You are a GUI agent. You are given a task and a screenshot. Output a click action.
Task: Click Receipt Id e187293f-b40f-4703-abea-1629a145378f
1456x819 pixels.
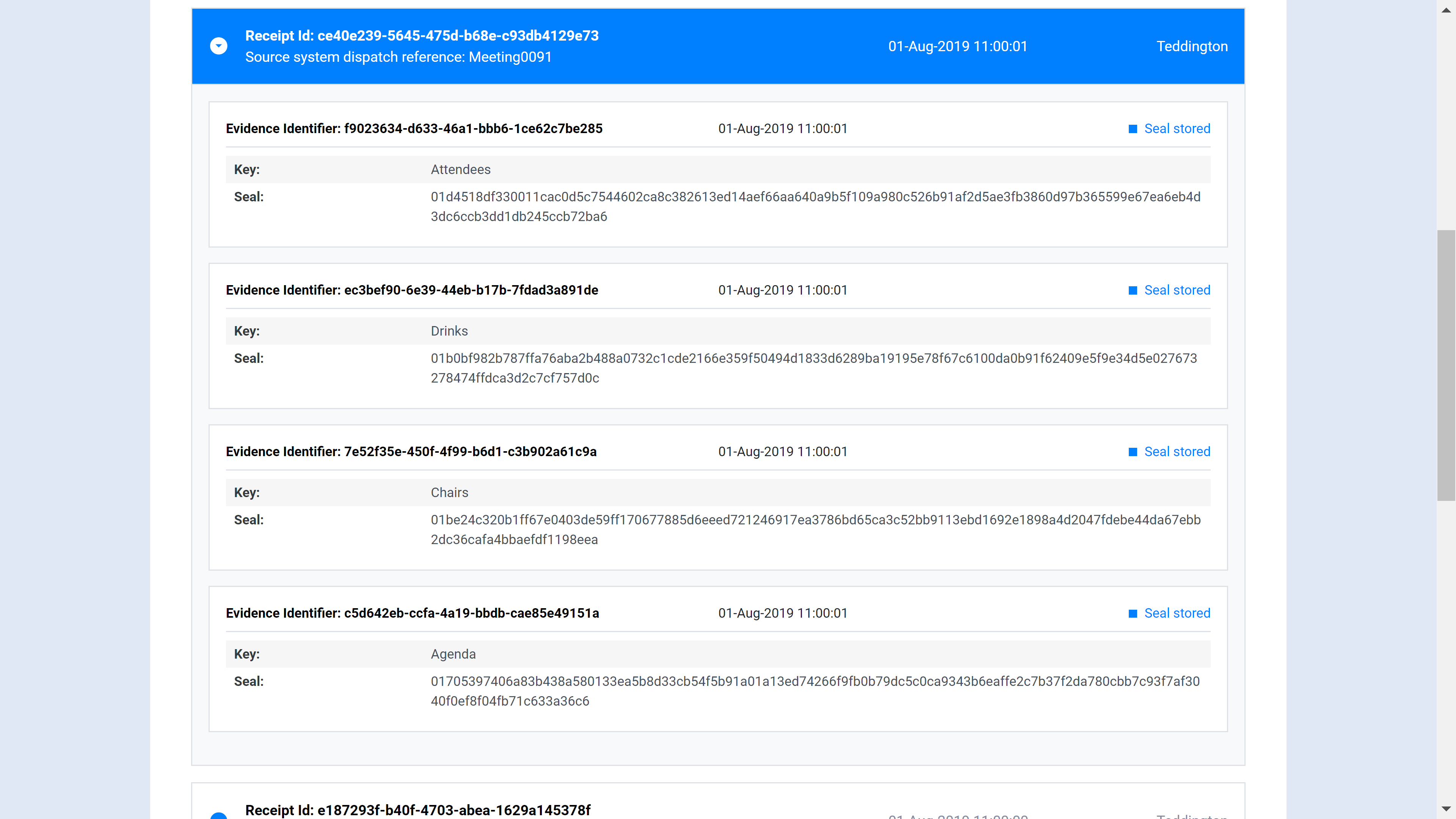pos(418,810)
